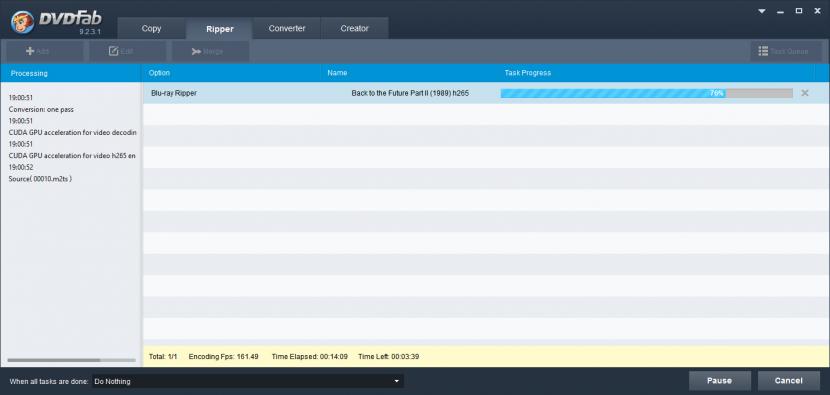
Task: Switch to the Copy tab
Action: (x=151, y=29)
